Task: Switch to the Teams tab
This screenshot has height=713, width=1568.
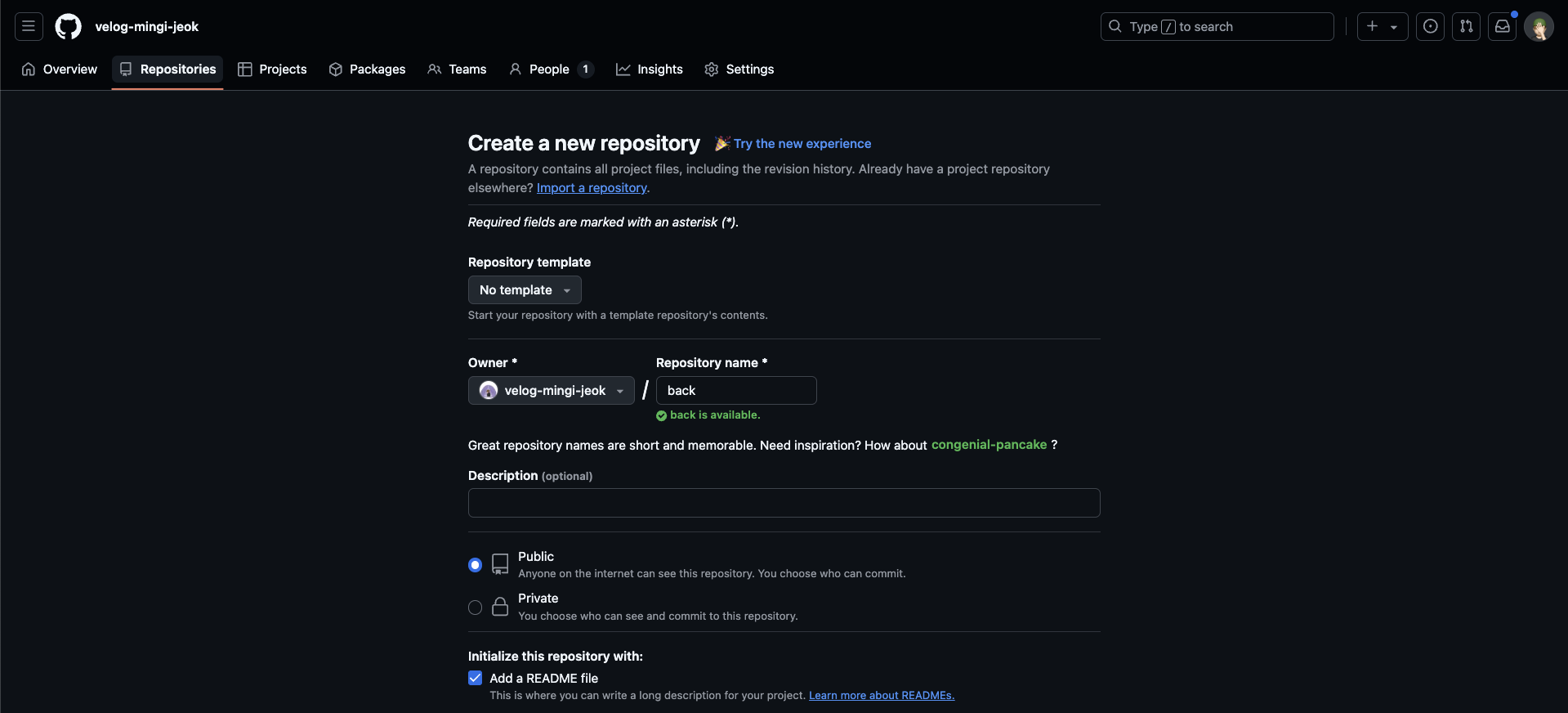Action: point(457,70)
